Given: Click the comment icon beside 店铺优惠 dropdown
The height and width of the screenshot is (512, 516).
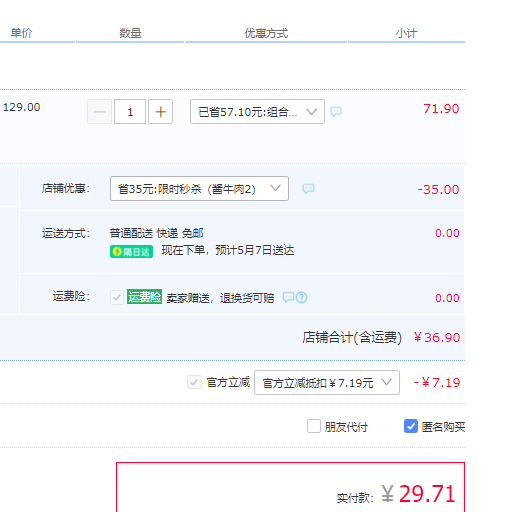Looking at the screenshot, I should [308, 189].
